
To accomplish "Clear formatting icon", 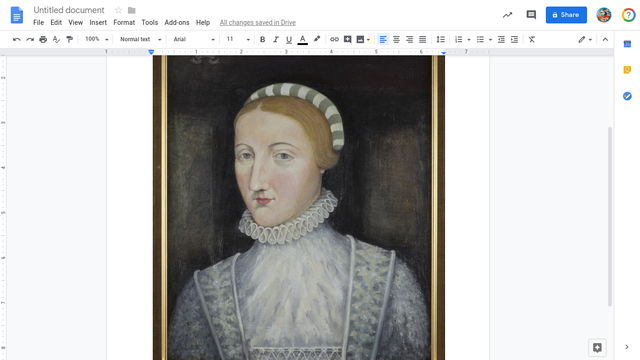I will 532,40.
